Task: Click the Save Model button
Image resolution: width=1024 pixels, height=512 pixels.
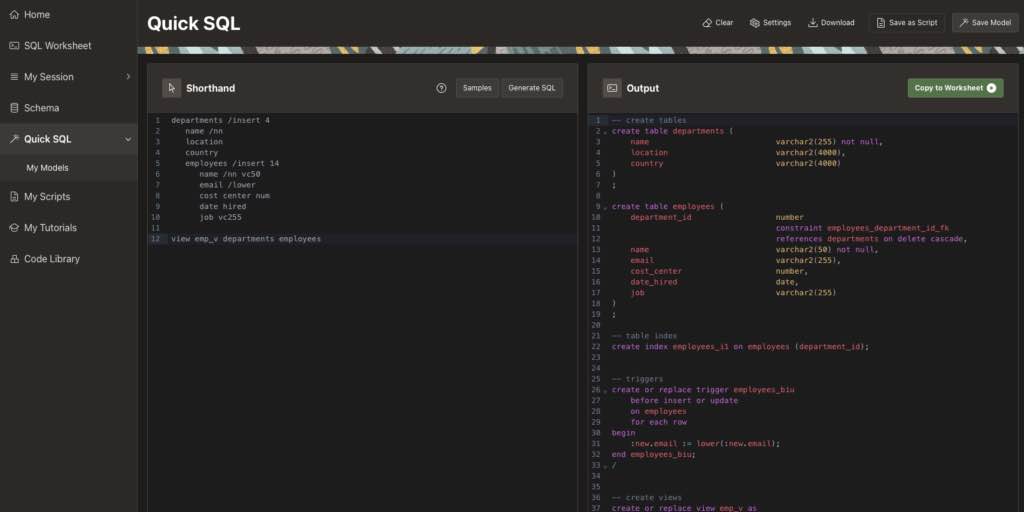Action: (x=985, y=23)
